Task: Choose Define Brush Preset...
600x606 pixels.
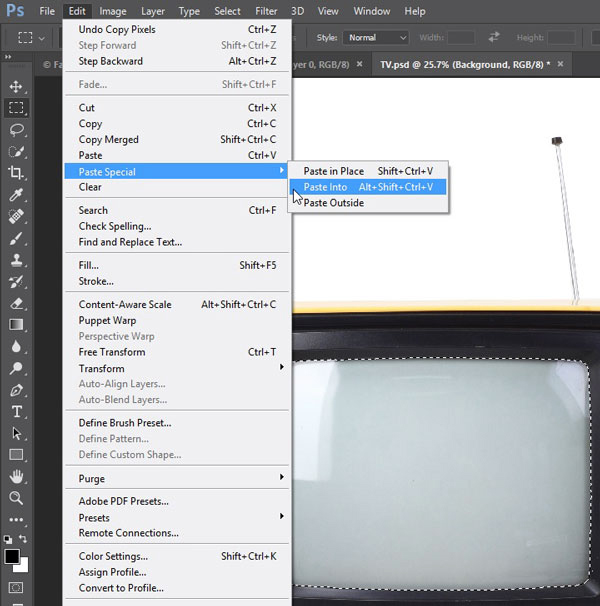Action: point(177,423)
